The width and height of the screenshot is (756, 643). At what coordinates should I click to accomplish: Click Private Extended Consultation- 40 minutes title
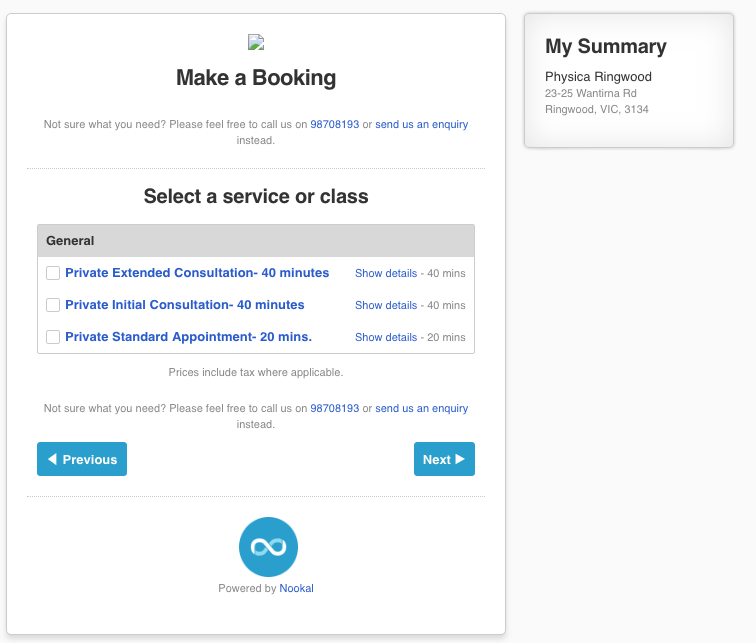click(x=197, y=273)
